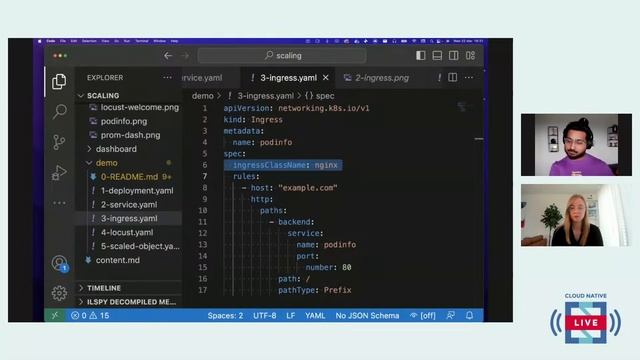The height and width of the screenshot is (360, 640).
Task: Click No JSON Schema status item
Action: (367, 316)
